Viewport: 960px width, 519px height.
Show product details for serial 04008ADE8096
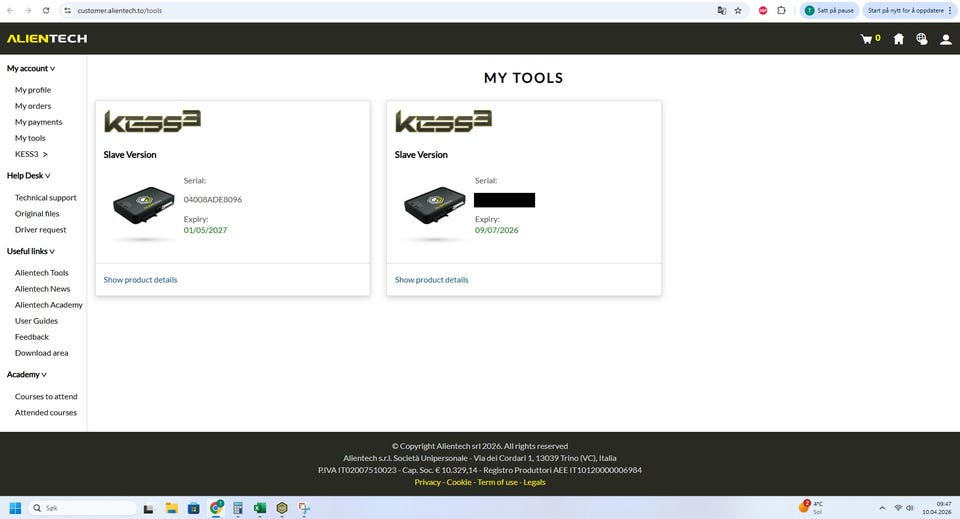[x=140, y=280]
